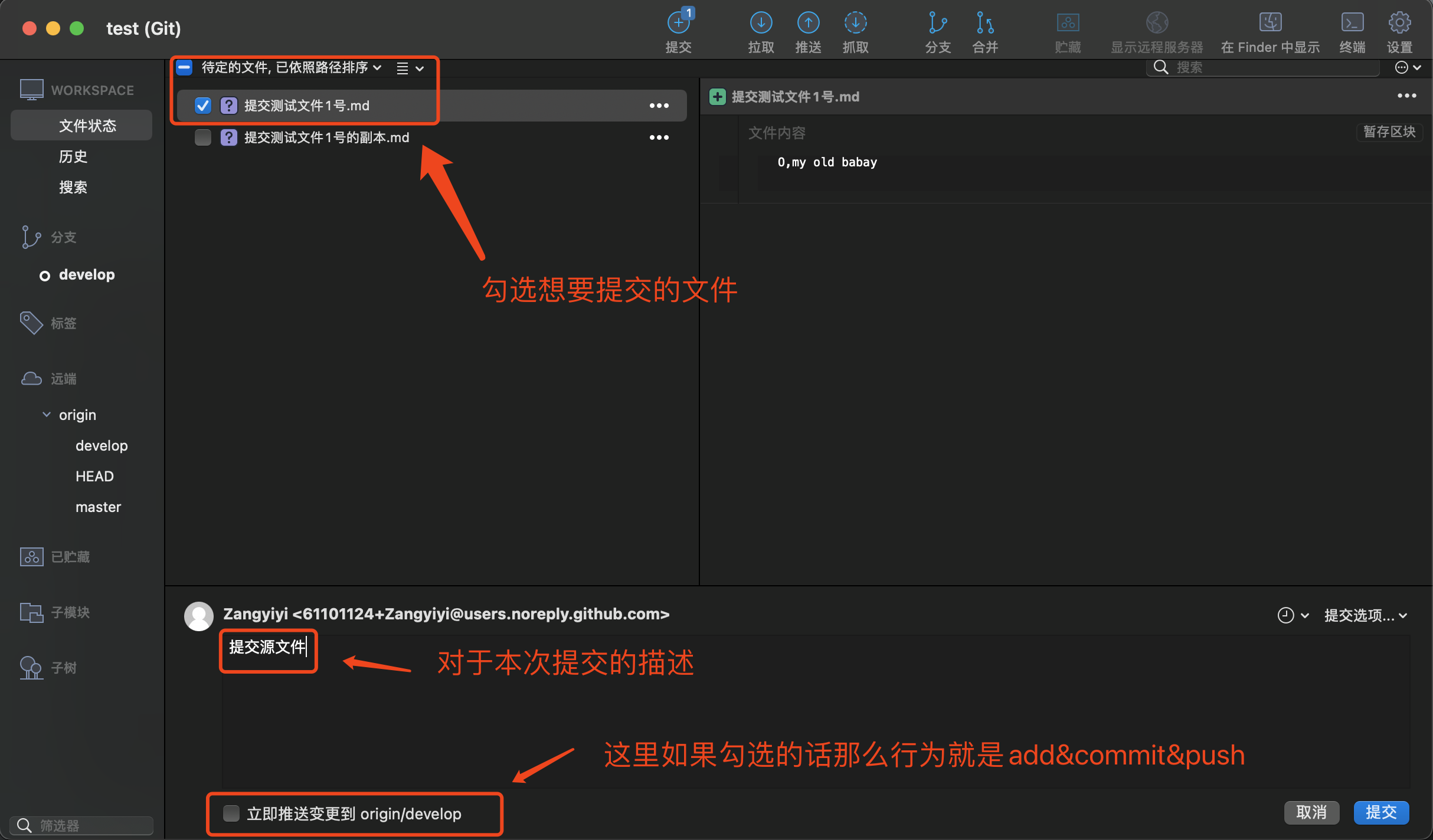Check the file 提交测试文件1号的副本.md
Screen dimensions: 1433x840
[x=202, y=137]
